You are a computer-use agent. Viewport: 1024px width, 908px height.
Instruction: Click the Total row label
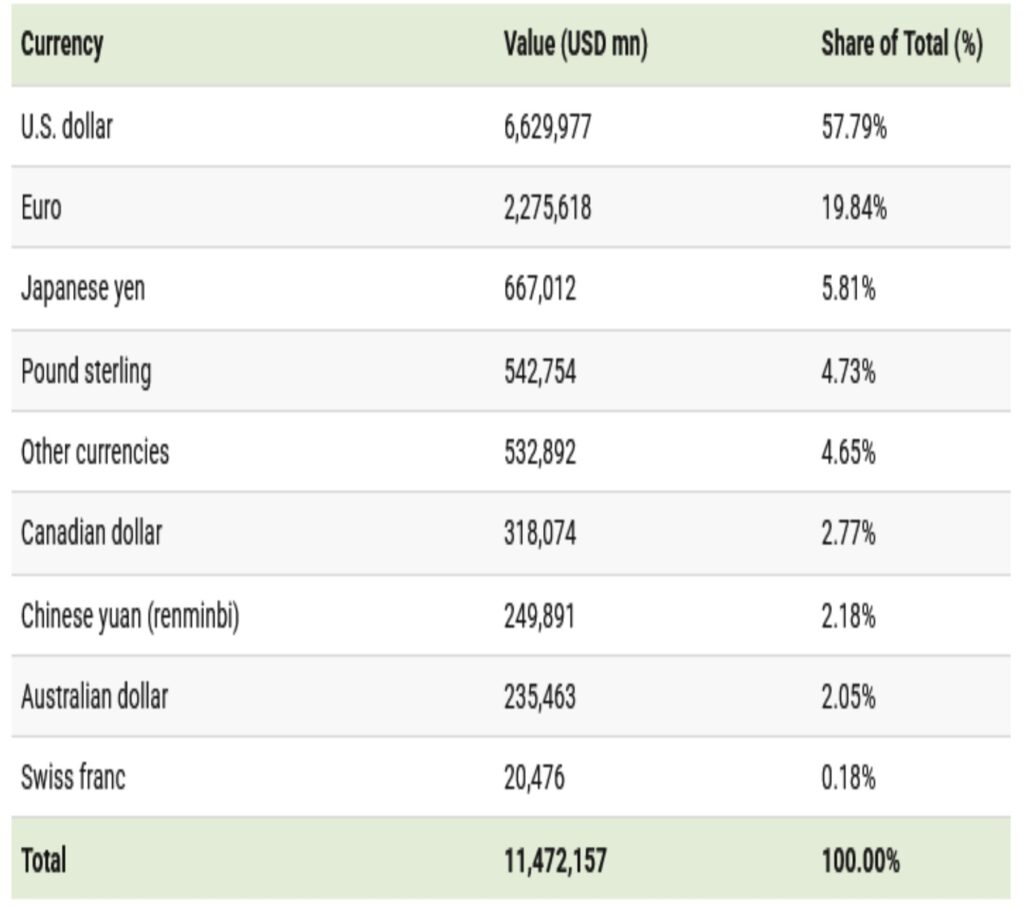click(43, 860)
